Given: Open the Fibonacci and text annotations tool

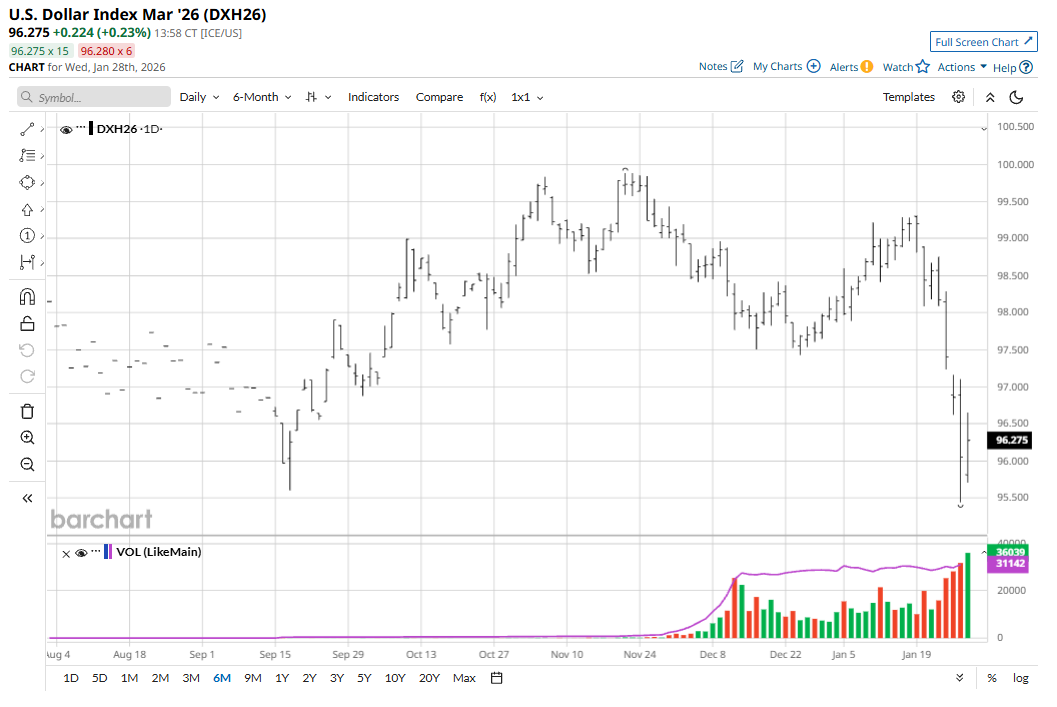Looking at the screenshot, I should [27, 156].
